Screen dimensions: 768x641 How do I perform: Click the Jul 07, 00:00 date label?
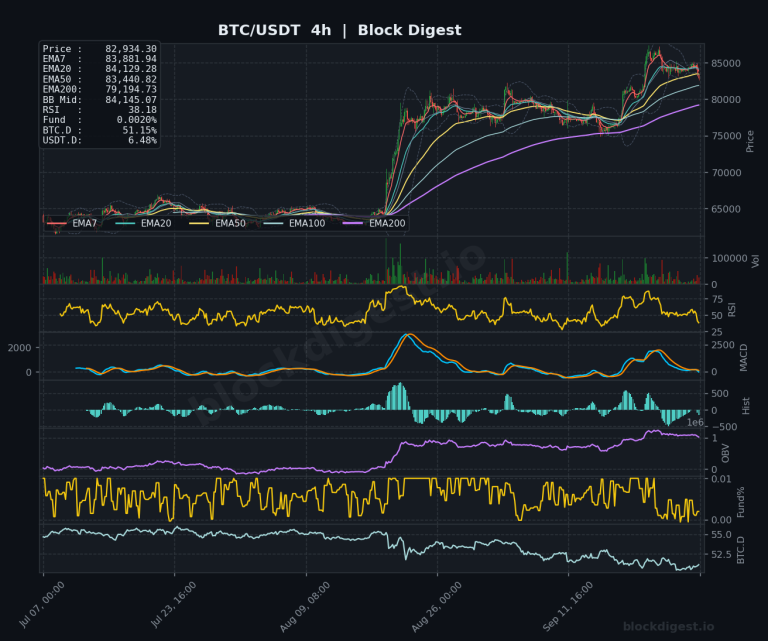click(x=42, y=605)
